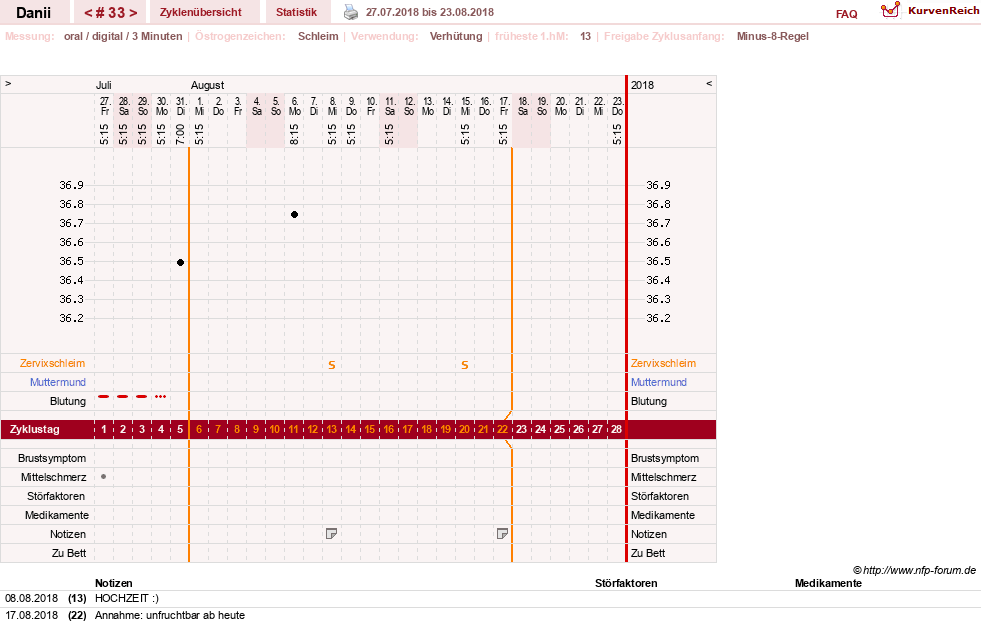Viewport: 981px width, 642px height.
Task: Click cycle day 22 in Zyklustag row
Action: (x=502, y=429)
